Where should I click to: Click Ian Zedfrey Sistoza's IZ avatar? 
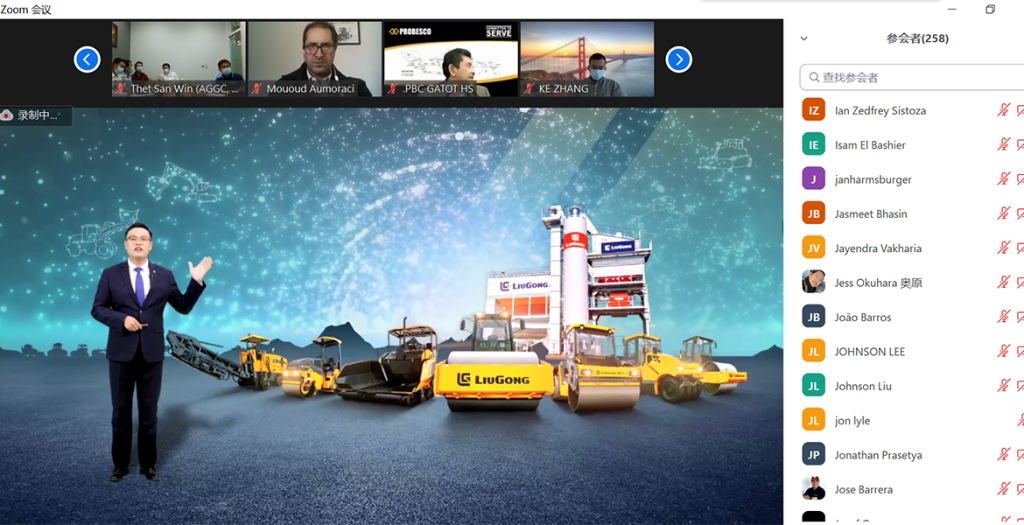813,110
